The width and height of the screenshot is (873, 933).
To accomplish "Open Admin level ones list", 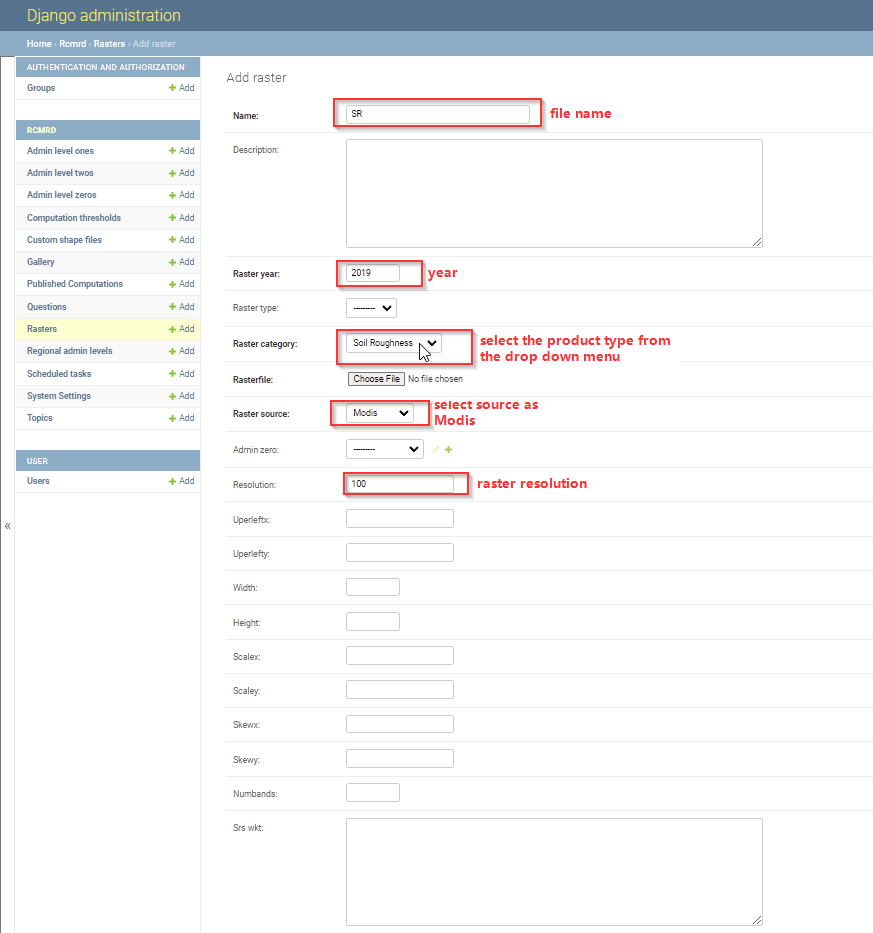I will pyautogui.click(x=60, y=151).
